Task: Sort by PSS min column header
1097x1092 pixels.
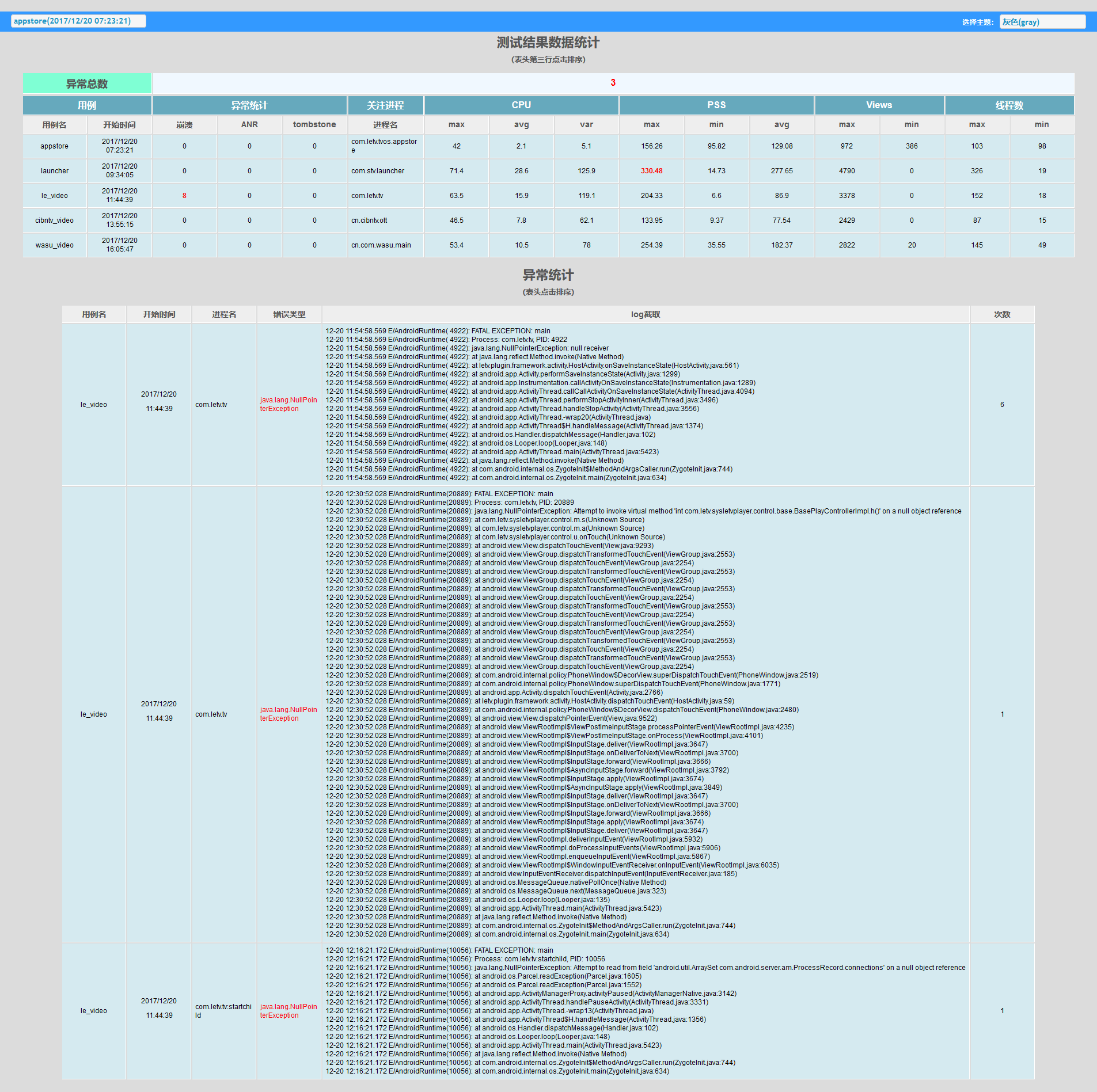Action: tap(716, 125)
